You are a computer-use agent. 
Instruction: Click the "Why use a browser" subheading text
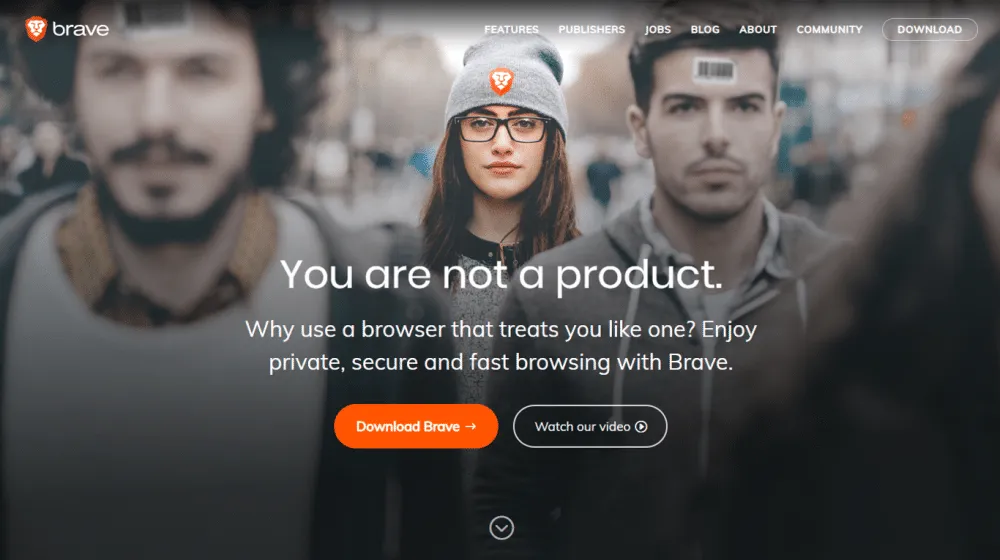coord(501,346)
